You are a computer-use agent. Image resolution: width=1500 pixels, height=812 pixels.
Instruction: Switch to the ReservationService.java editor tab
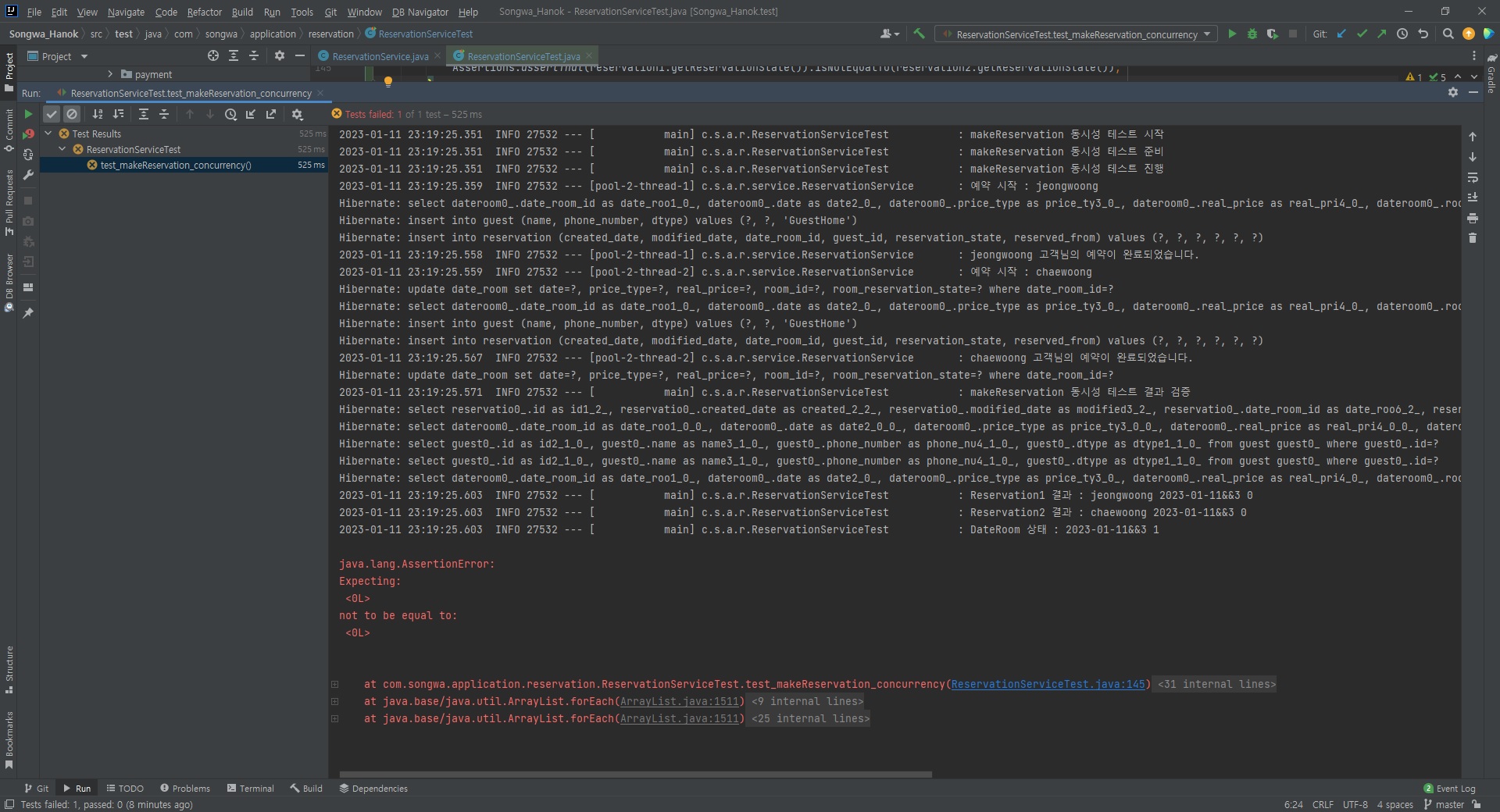point(380,56)
